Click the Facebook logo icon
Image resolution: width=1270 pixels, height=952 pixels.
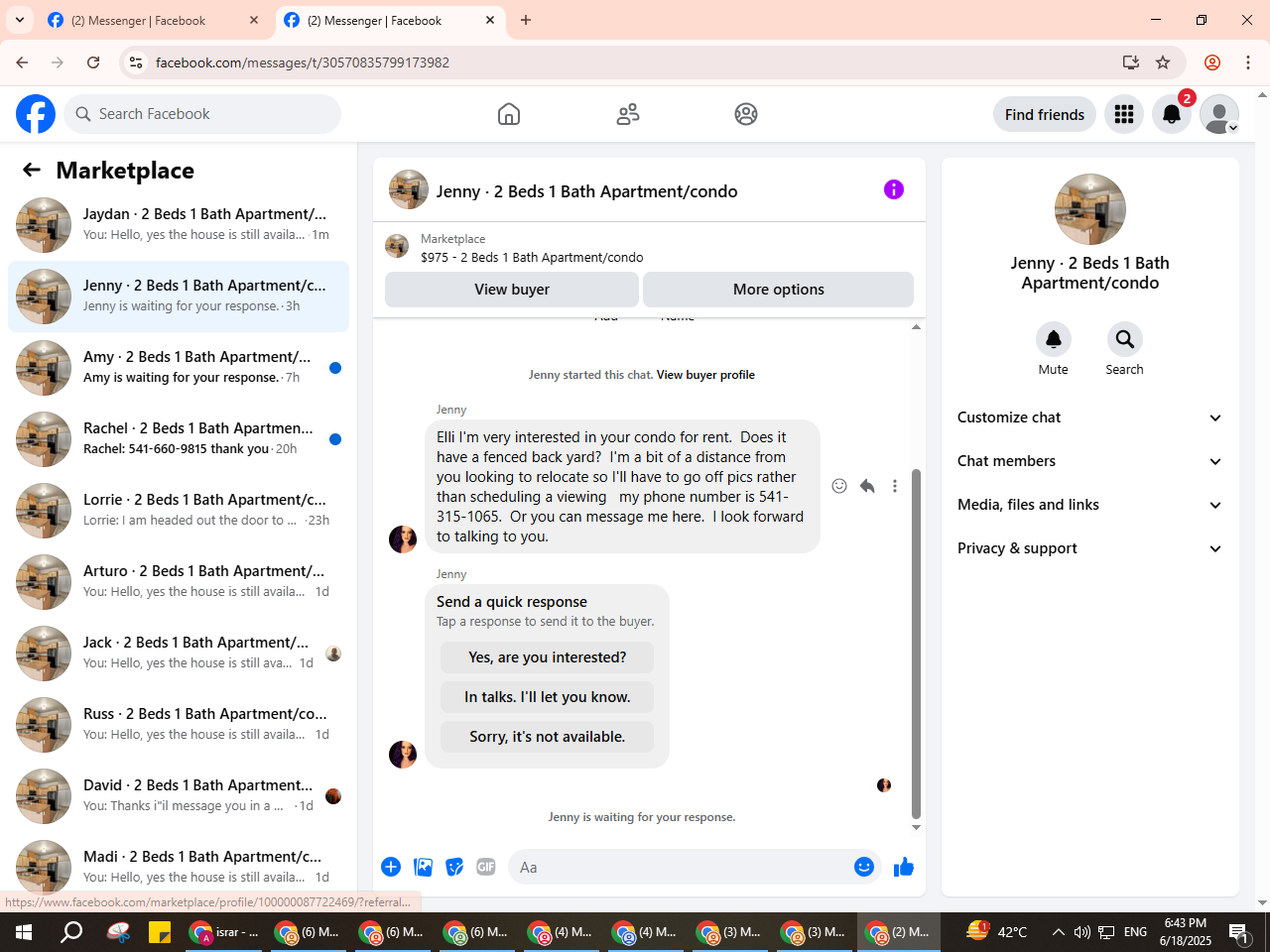pos(36,114)
